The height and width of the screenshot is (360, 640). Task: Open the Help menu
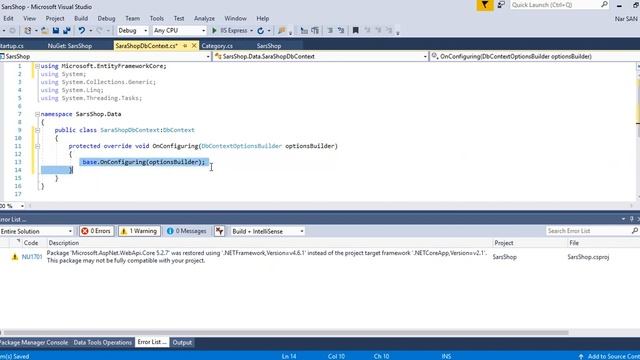tap(262, 19)
